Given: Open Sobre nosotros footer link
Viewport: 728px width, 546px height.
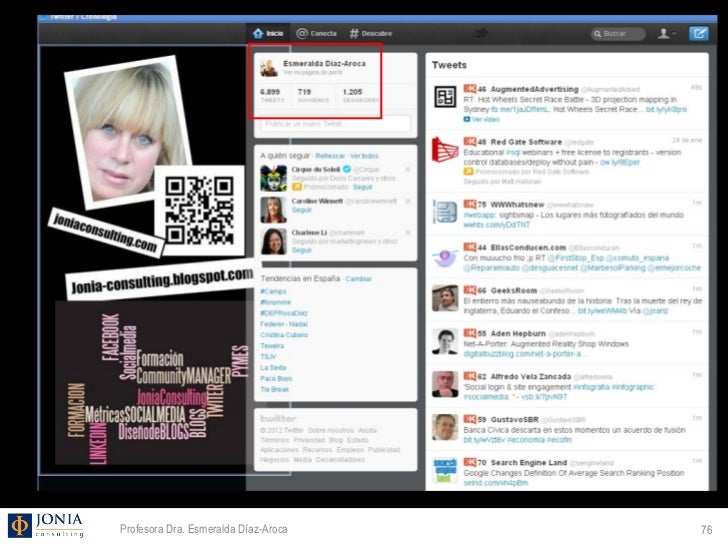Looking at the screenshot, I should tap(331, 430).
